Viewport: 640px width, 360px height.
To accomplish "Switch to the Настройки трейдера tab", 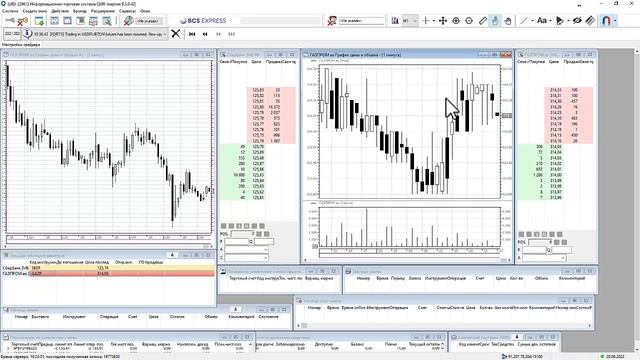I will tap(21, 44).
